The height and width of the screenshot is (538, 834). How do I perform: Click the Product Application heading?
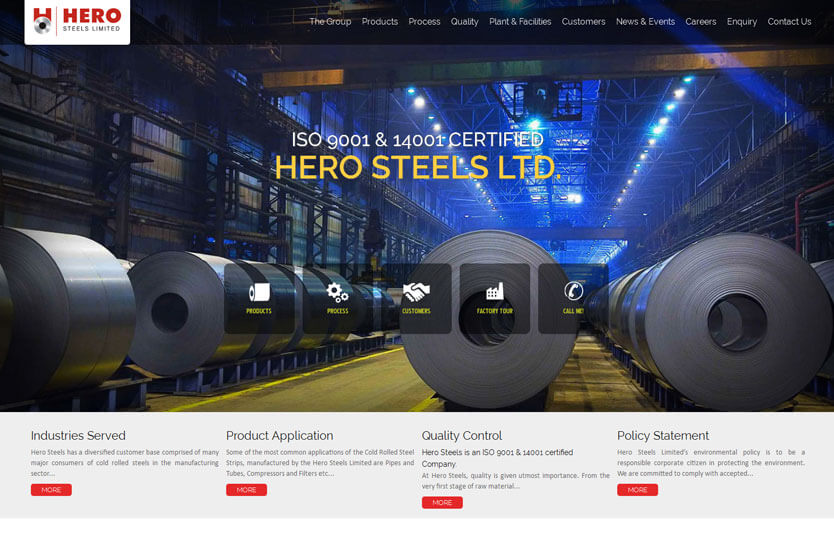280,435
